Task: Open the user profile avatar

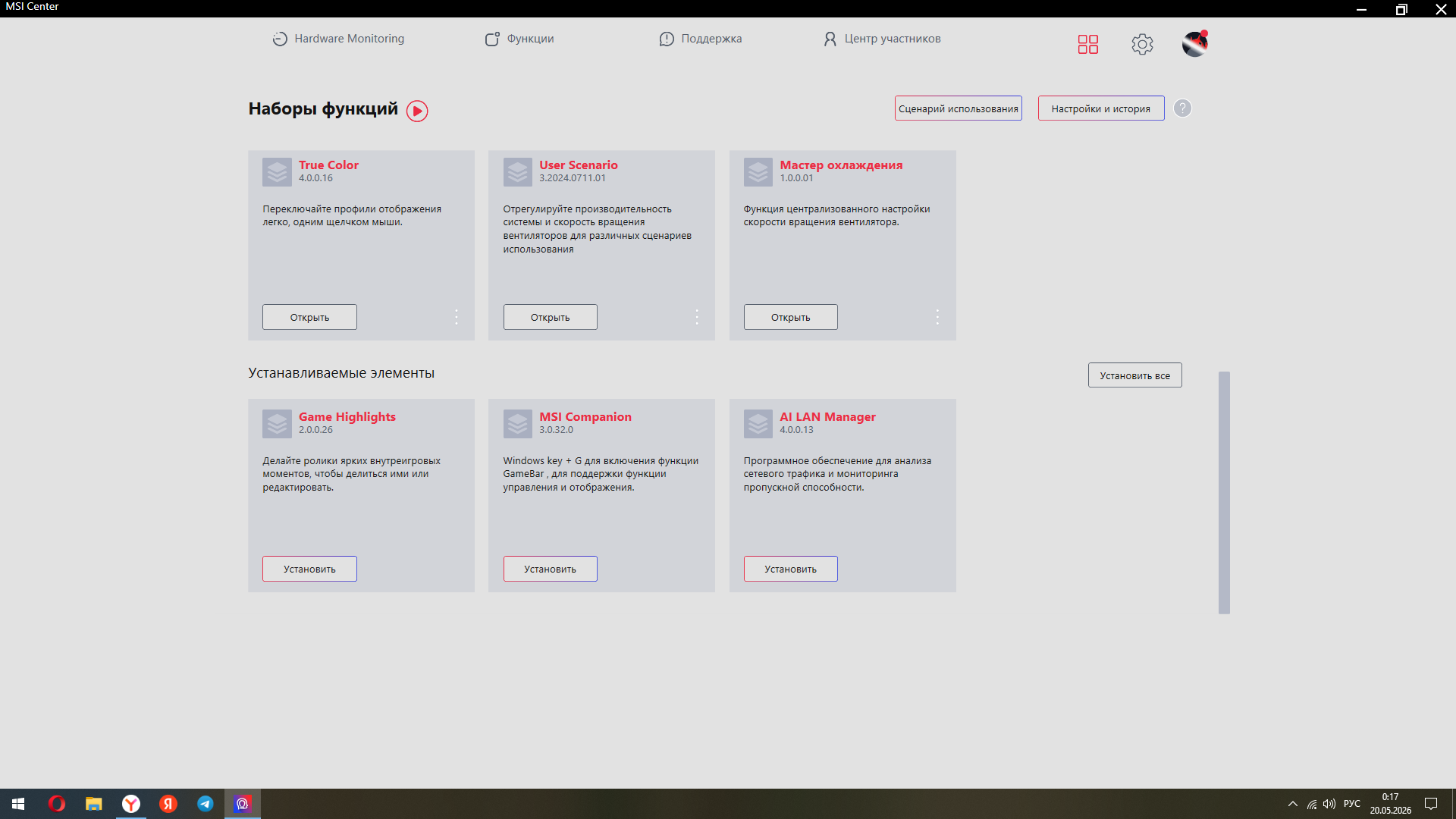Action: (1194, 44)
